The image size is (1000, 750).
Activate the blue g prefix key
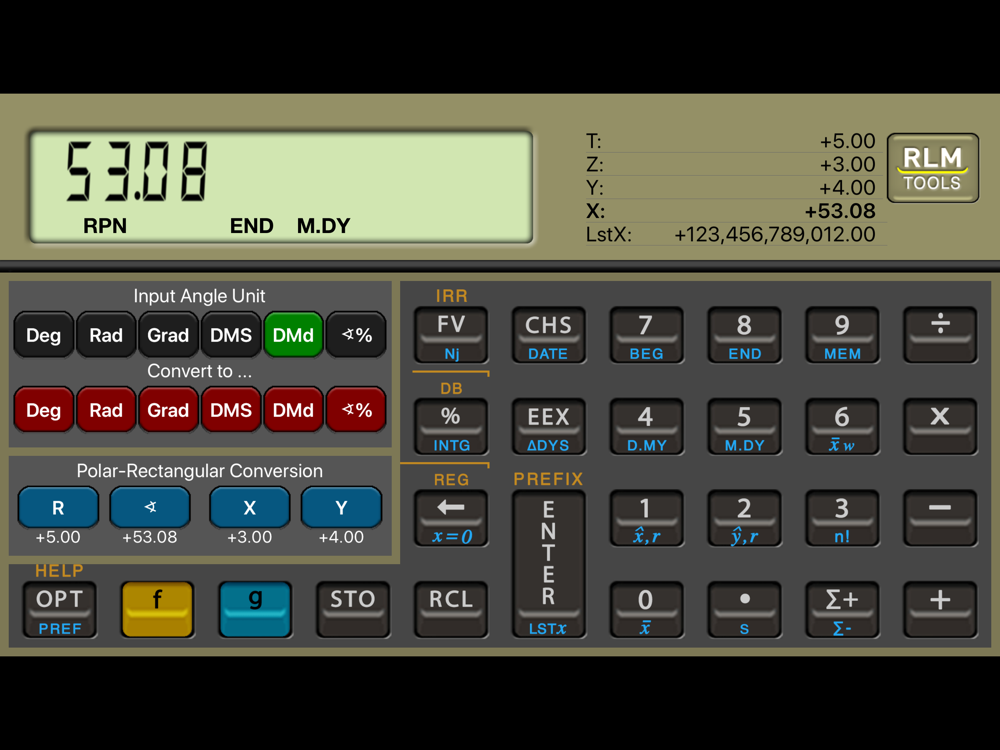point(255,610)
